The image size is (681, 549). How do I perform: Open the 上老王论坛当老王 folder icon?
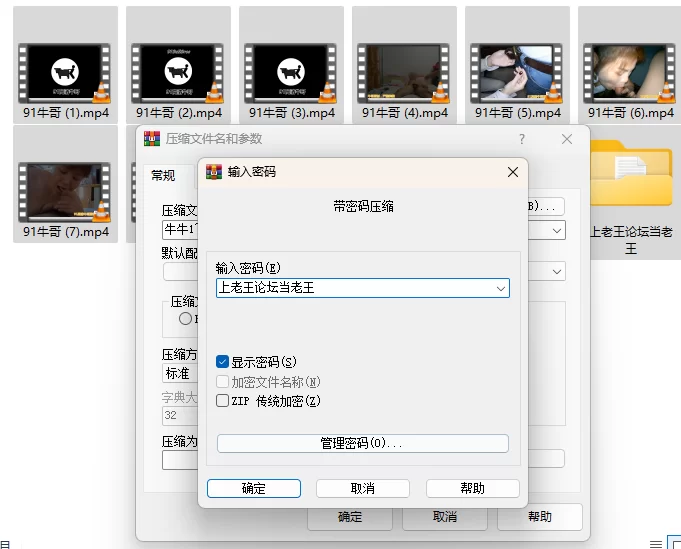click(x=631, y=174)
